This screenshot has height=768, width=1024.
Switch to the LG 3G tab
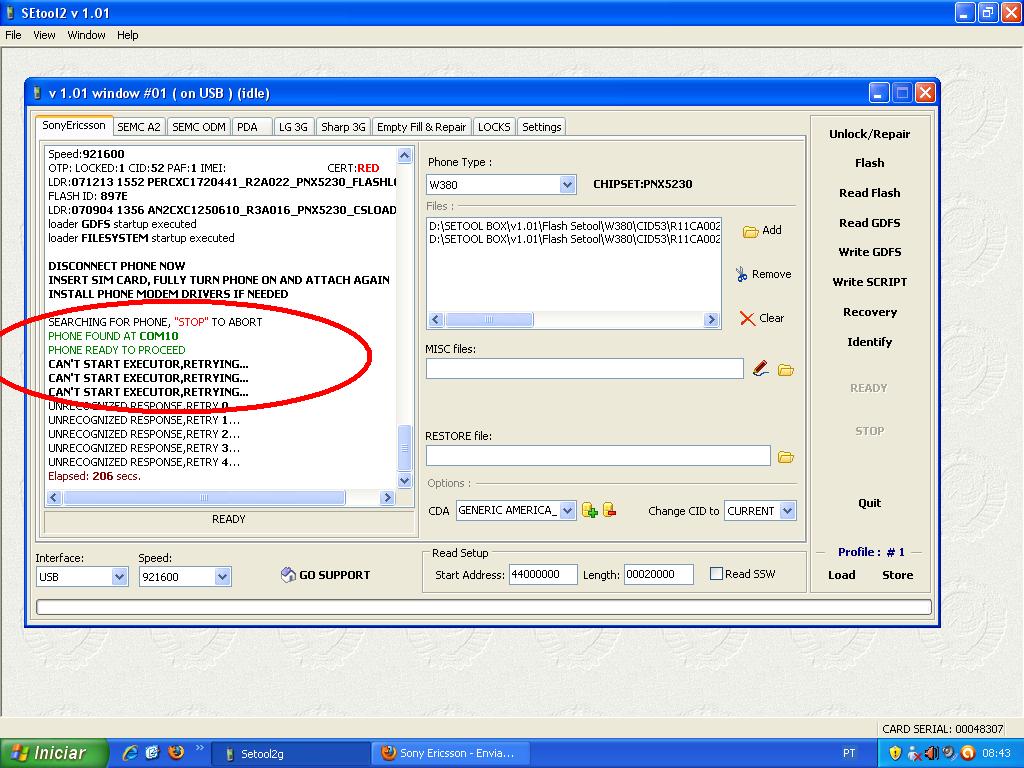(x=293, y=127)
